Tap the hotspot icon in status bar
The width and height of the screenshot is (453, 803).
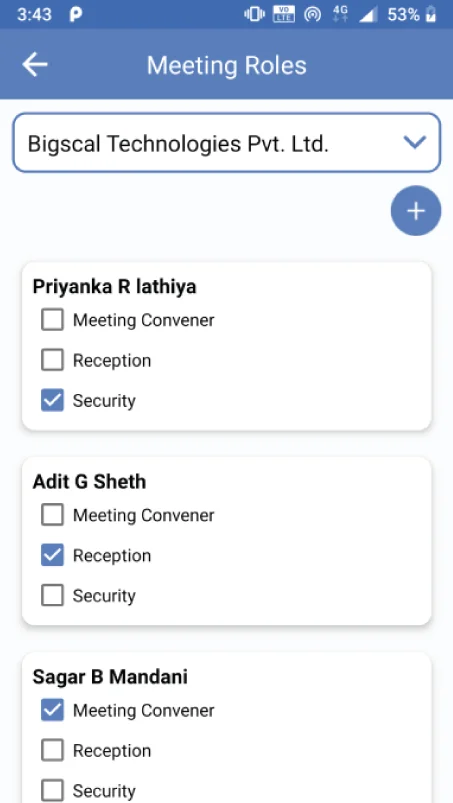pyautogui.click(x=312, y=14)
